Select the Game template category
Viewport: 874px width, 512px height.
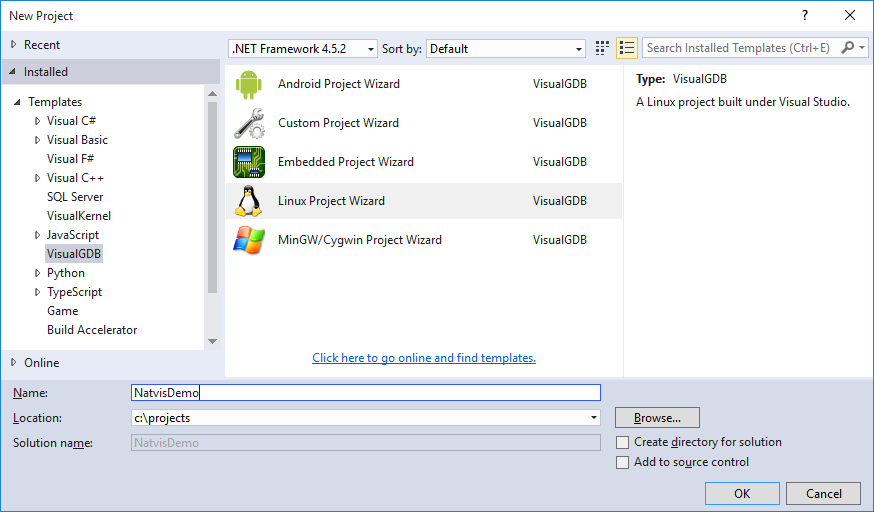tap(62, 311)
